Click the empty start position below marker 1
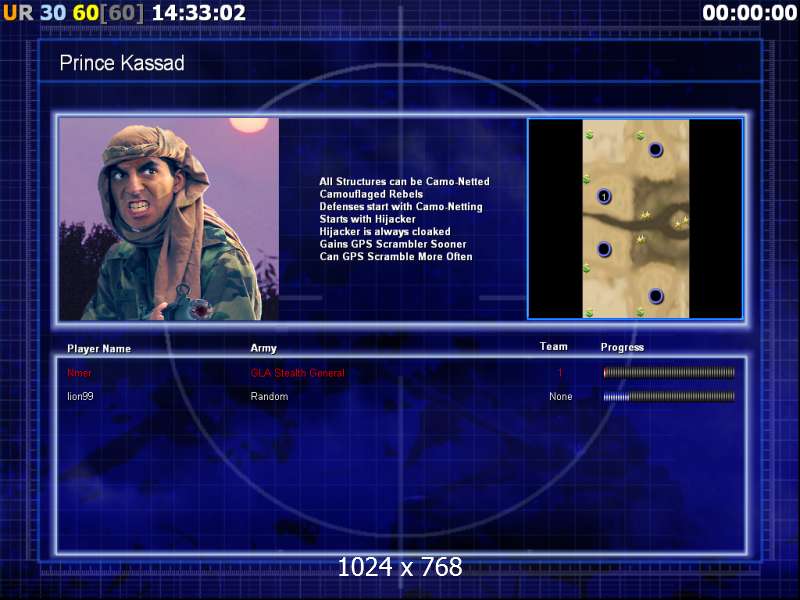The width and height of the screenshot is (800, 600). coord(604,248)
